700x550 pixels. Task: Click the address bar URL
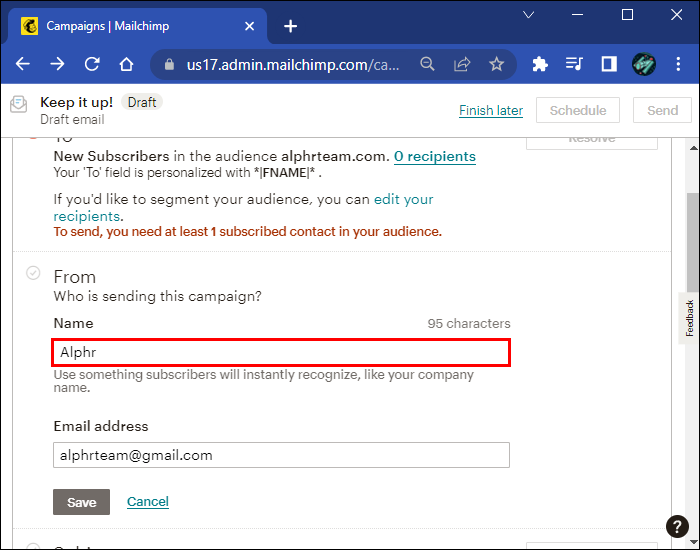293,65
